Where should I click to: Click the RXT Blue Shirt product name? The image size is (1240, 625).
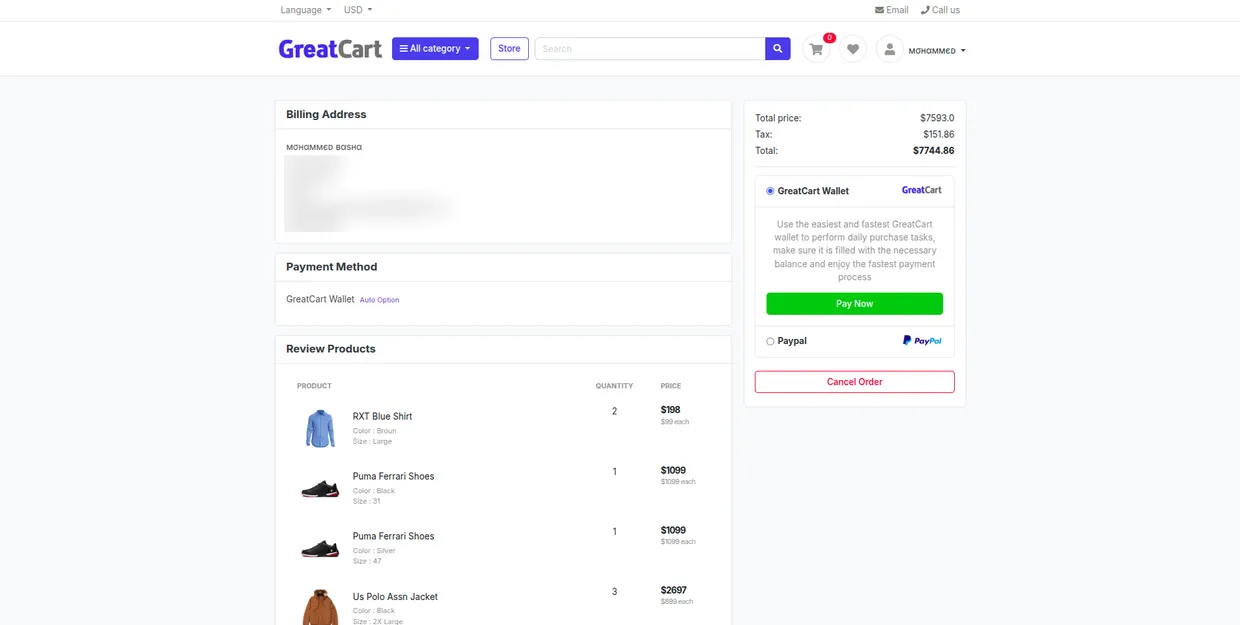(382, 416)
